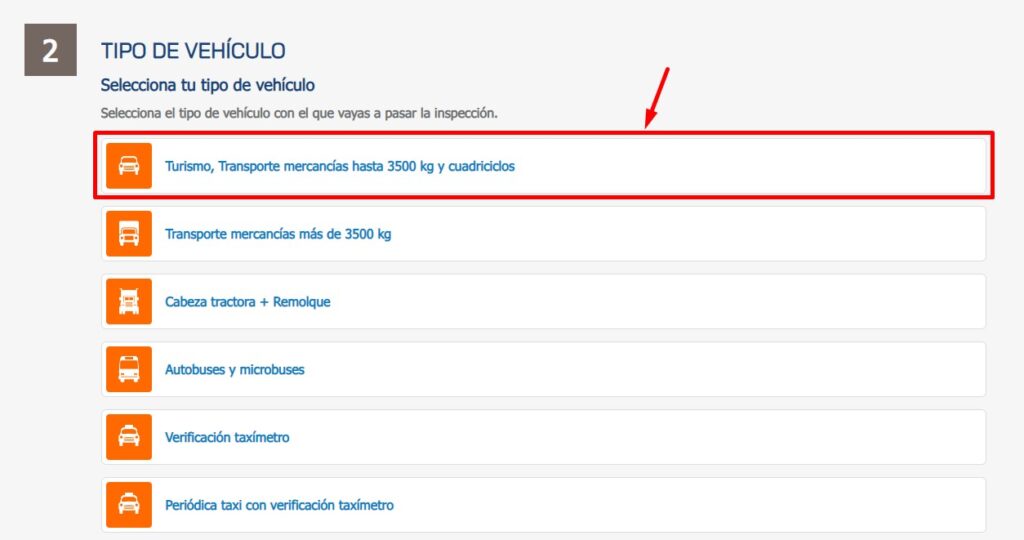Select Periódica taxi con verificación taxímetro
This screenshot has height=540, width=1024.
[543, 505]
